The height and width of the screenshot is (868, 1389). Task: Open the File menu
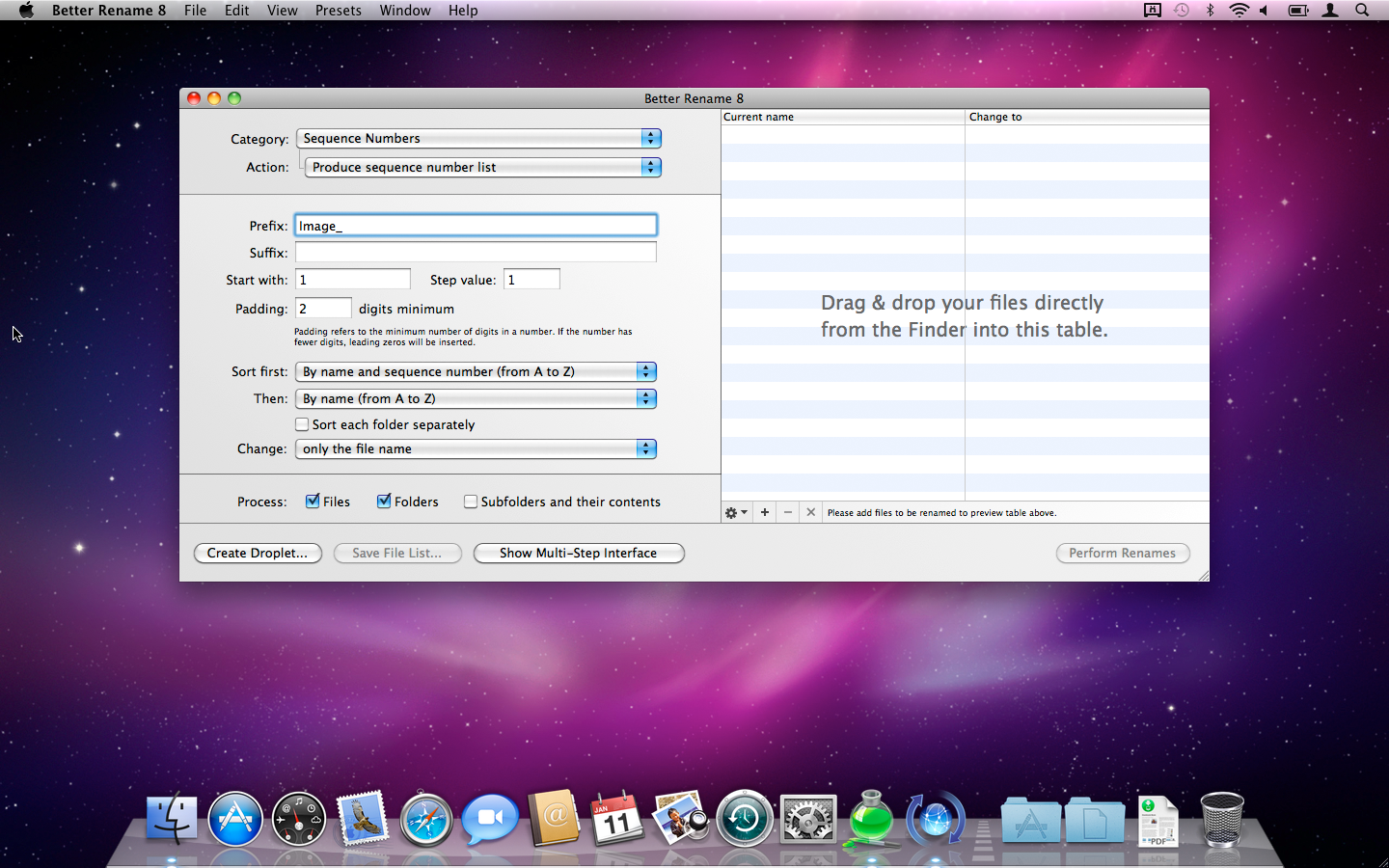[x=195, y=10]
